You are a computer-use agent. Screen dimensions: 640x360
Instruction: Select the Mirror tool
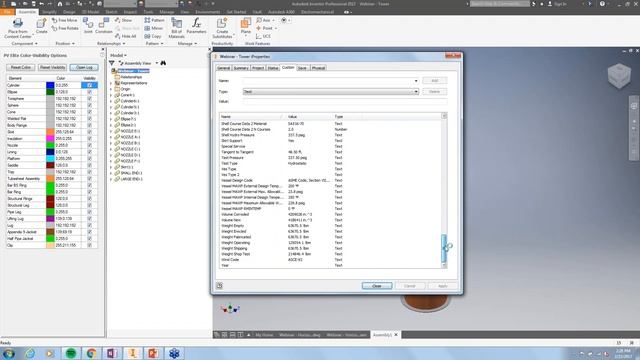[153, 28]
